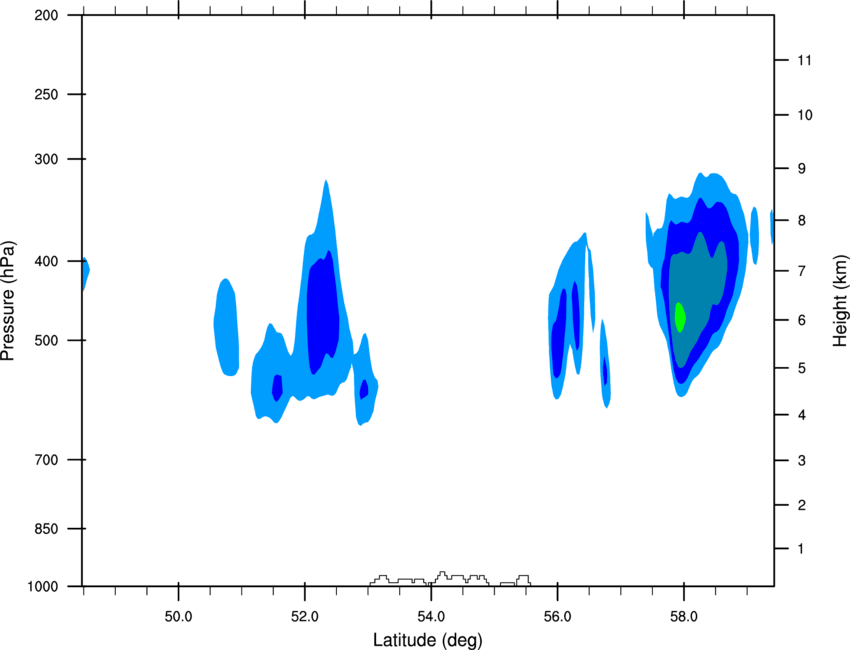Click the 58.0 latitude tick label

684,617
